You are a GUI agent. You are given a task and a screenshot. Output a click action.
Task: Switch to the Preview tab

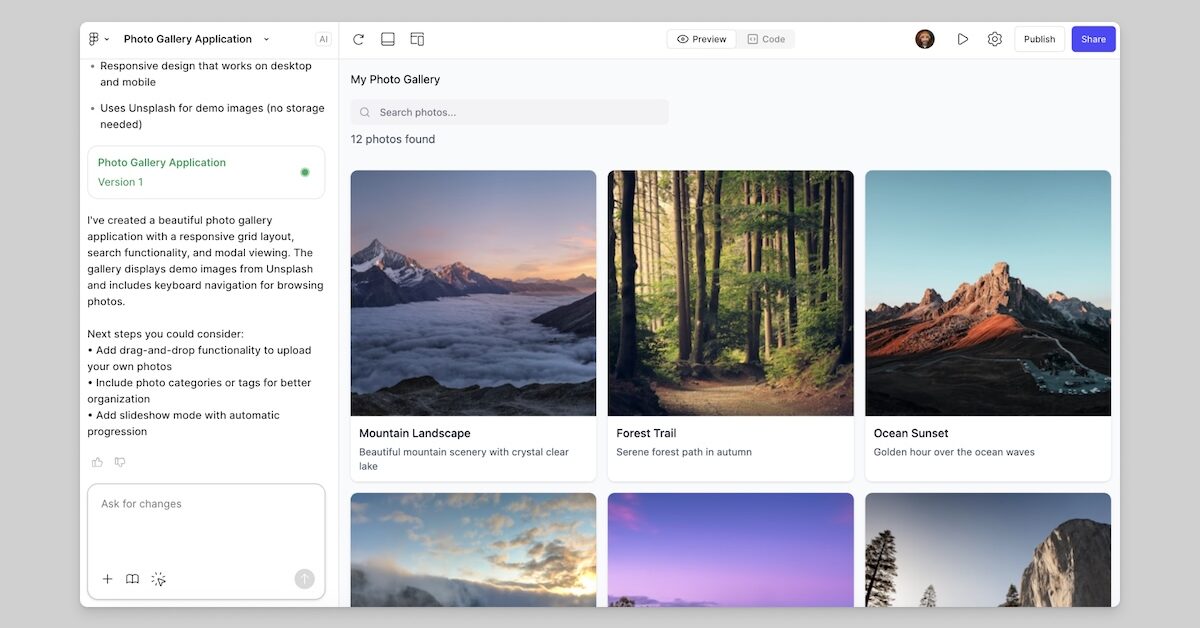tap(701, 38)
